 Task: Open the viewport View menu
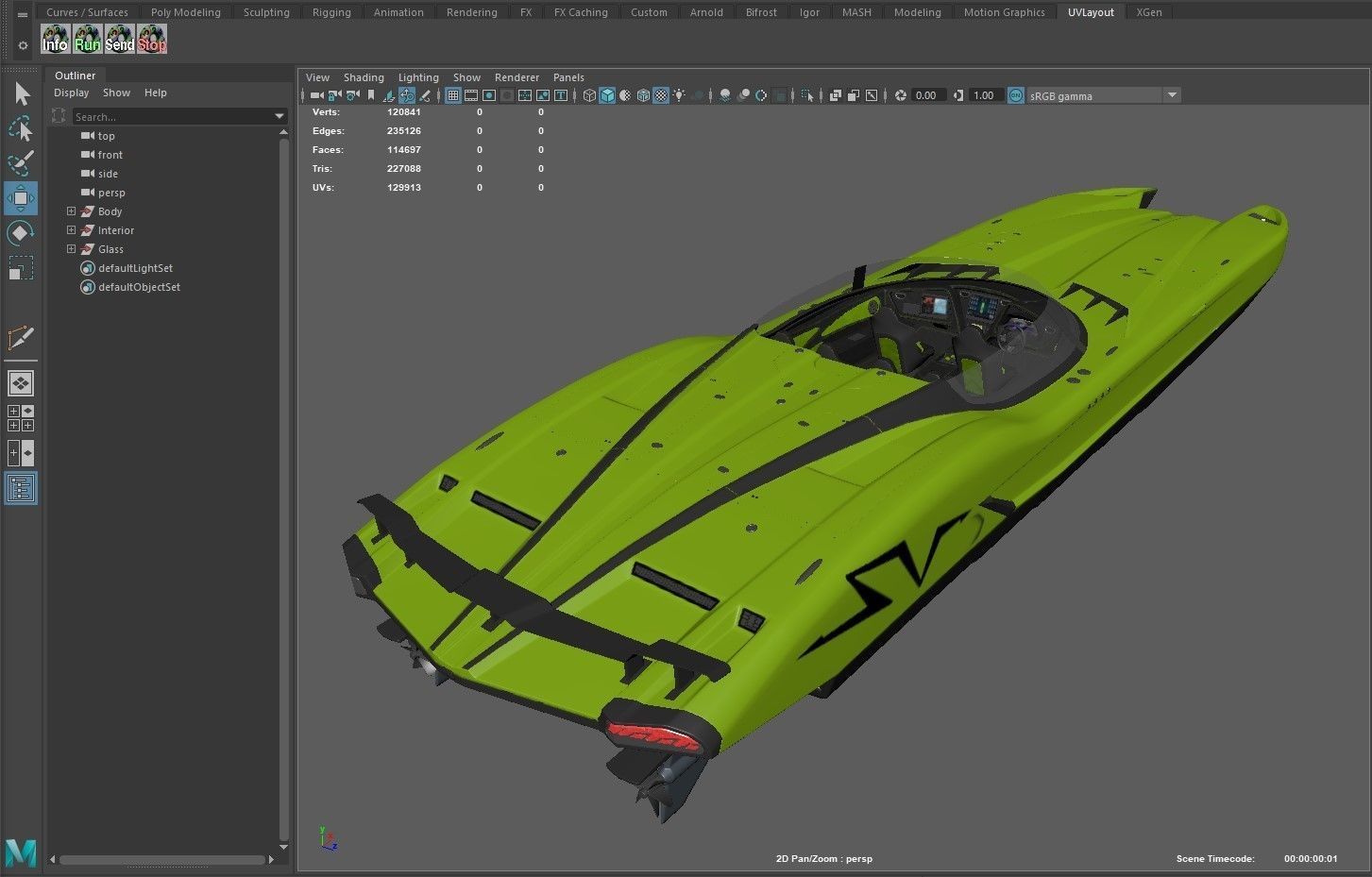pyautogui.click(x=317, y=77)
